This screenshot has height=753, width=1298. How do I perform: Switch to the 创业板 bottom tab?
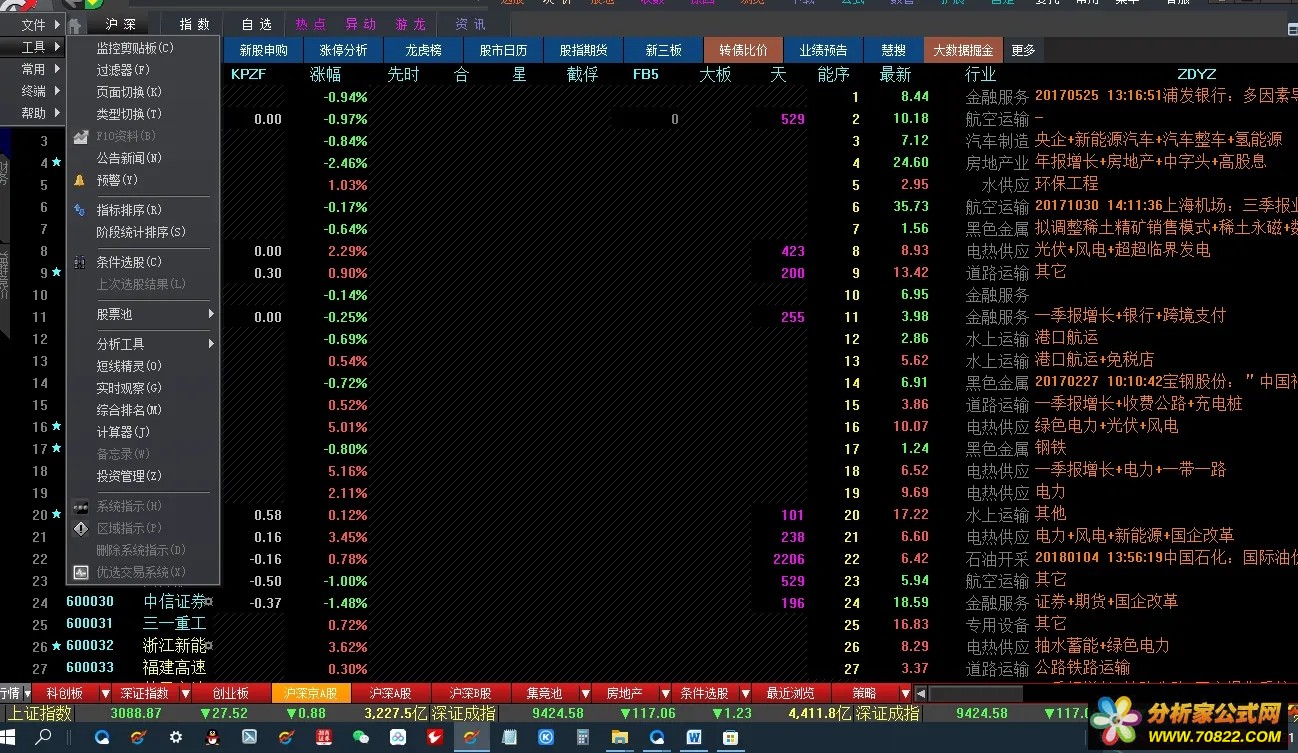pos(231,693)
